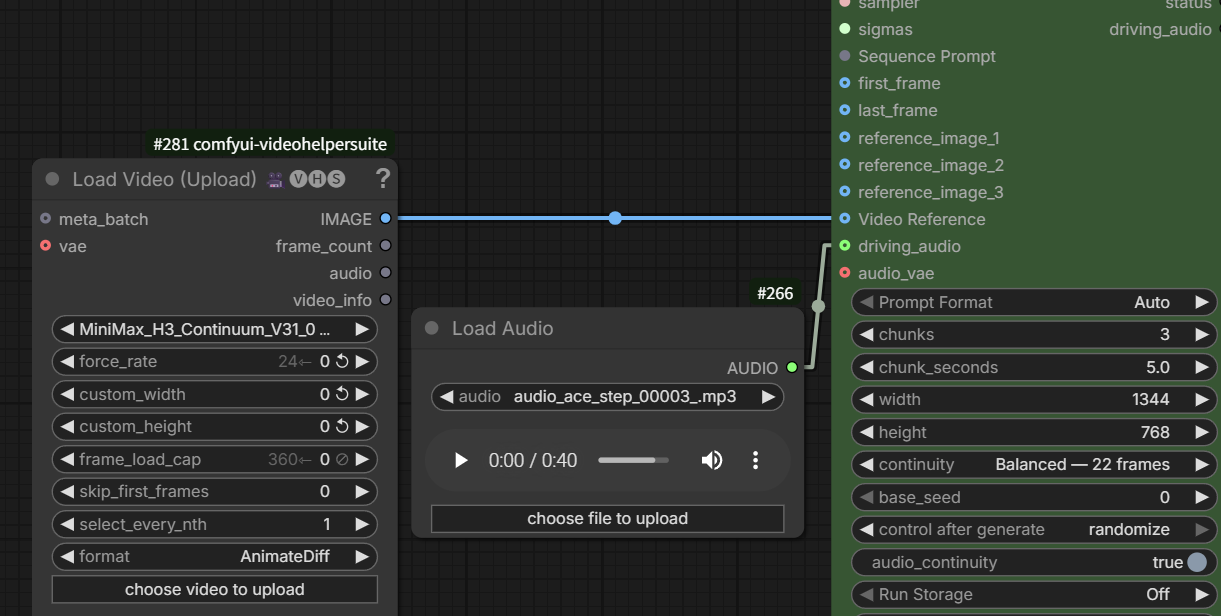Click the meta_batch input connector

(x=45, y=218)
